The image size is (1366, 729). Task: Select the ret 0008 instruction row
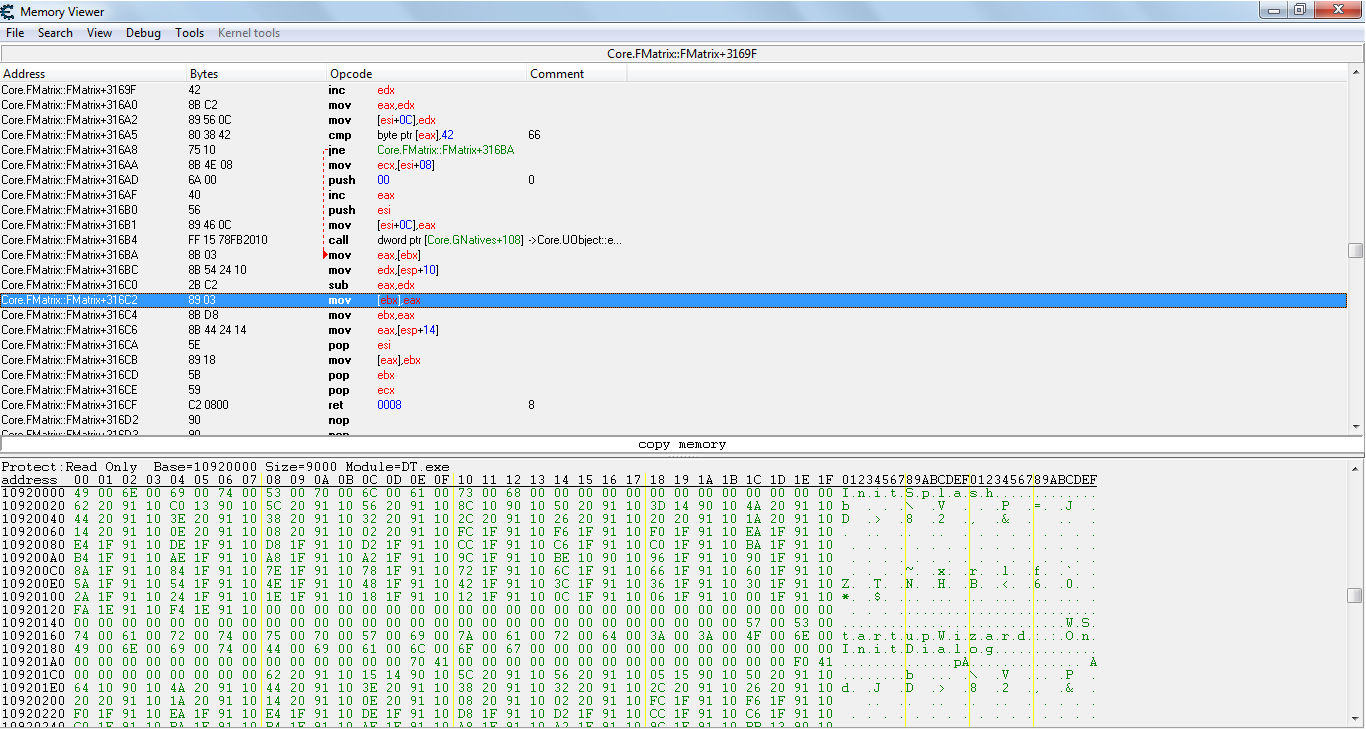coord(400,405)
